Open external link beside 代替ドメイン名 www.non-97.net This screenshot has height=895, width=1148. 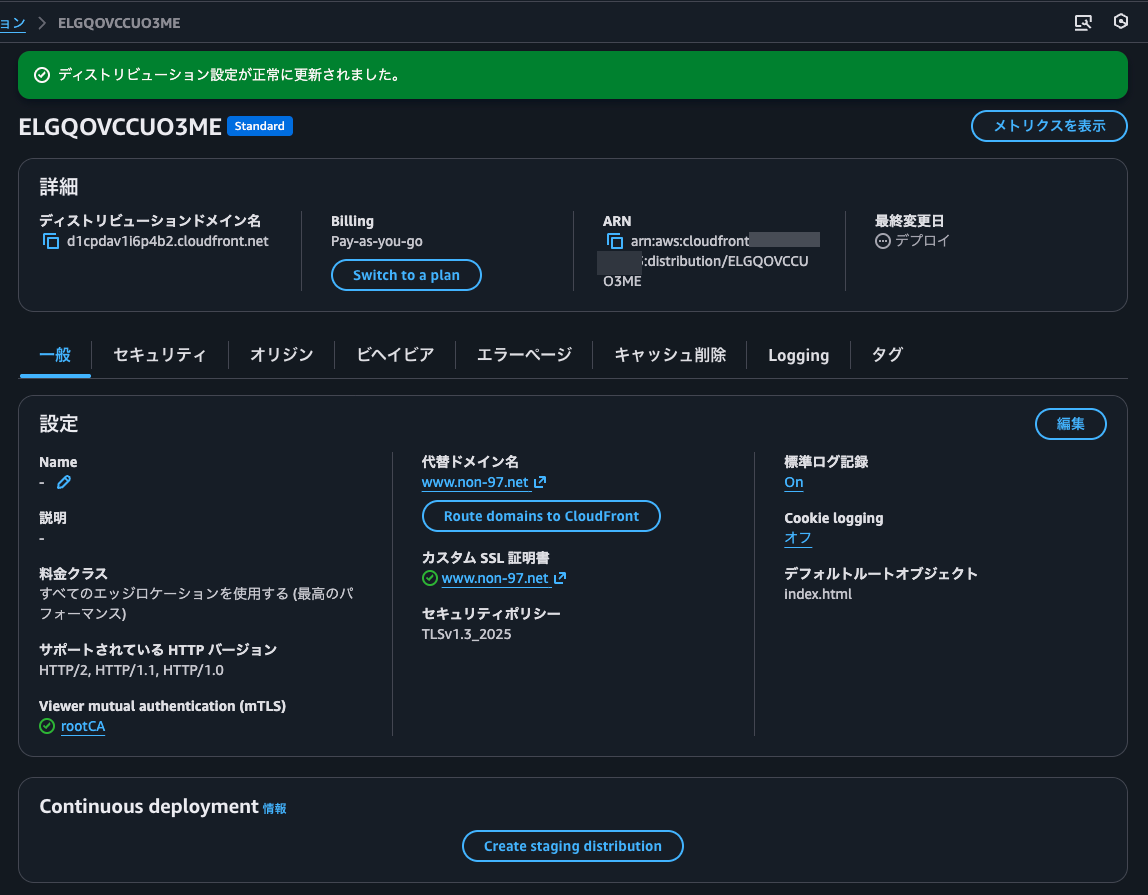pos(540,481)
